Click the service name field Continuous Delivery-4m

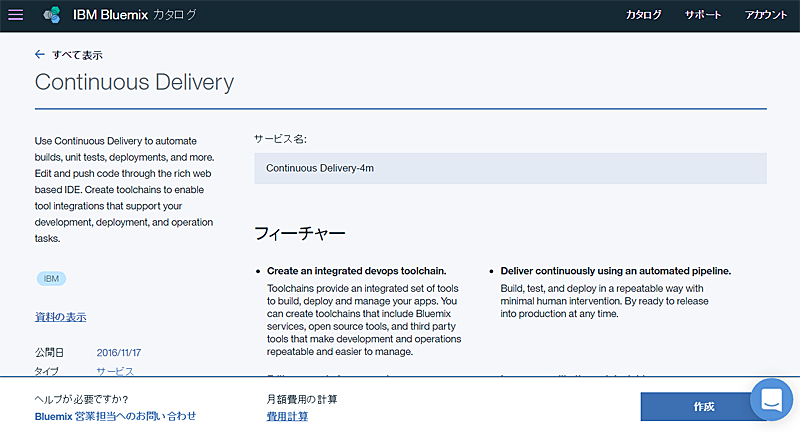tap(510, 168)
